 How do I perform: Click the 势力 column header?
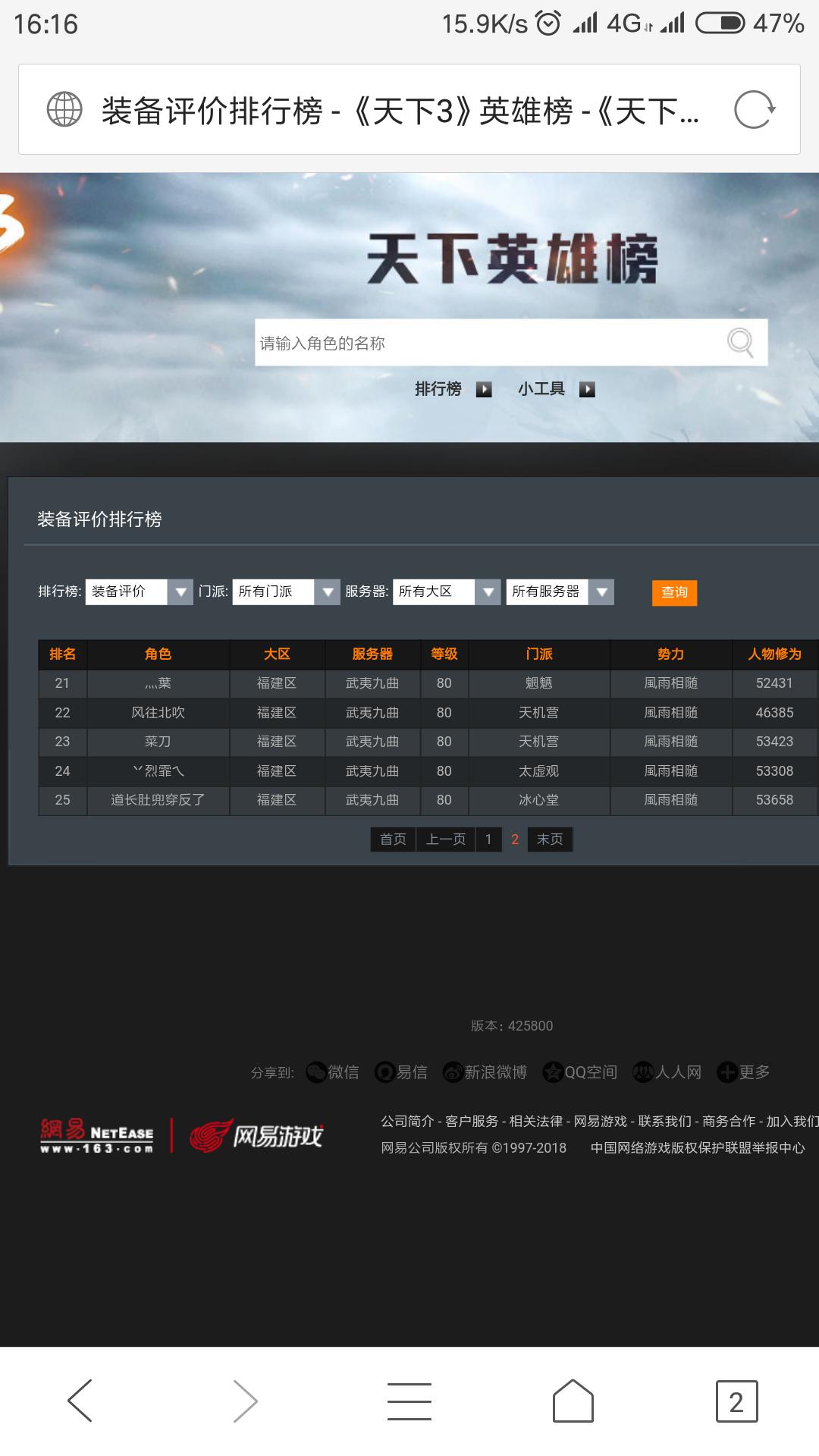click(x=671, y=654)
